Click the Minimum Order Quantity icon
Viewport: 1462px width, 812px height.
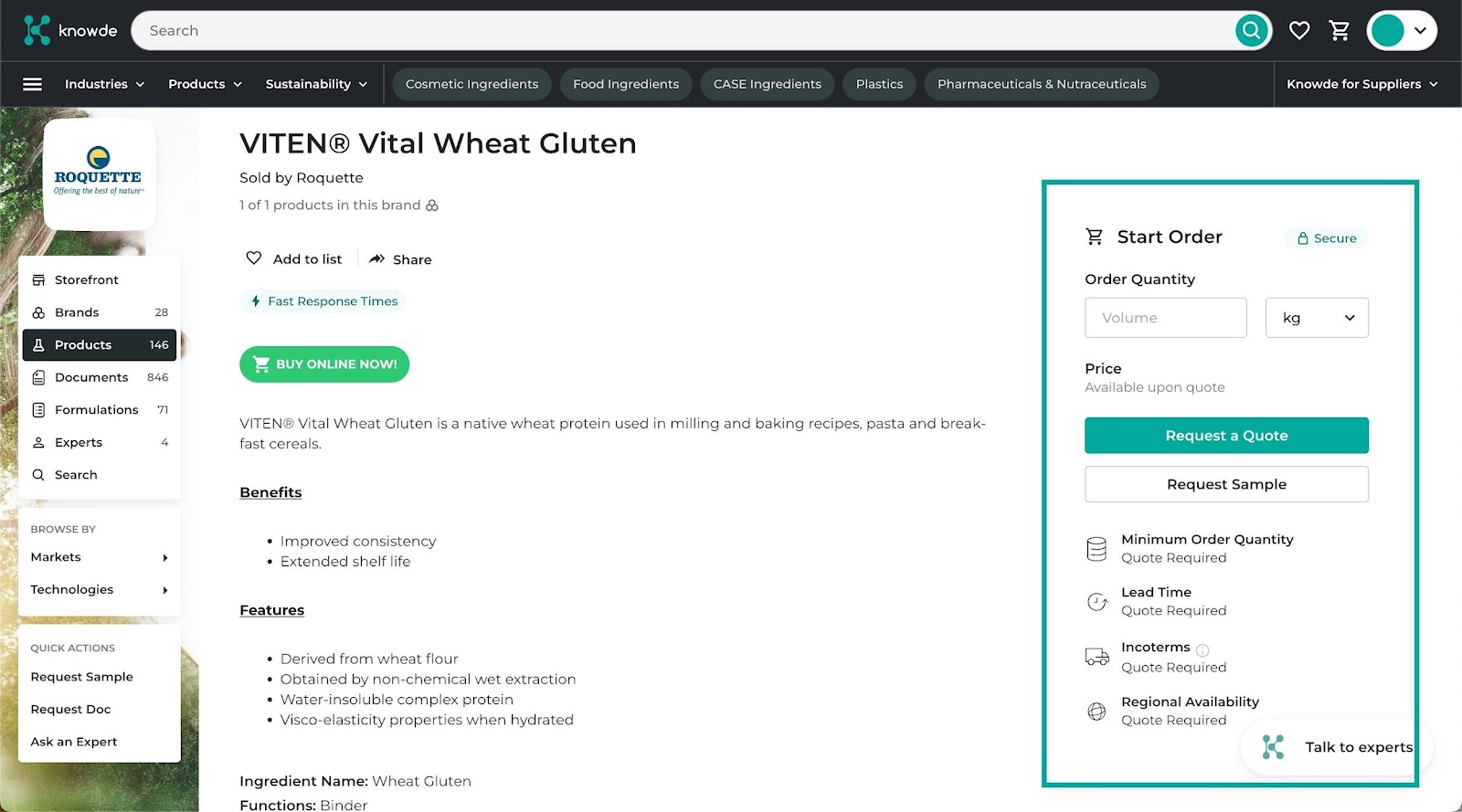1096,549
